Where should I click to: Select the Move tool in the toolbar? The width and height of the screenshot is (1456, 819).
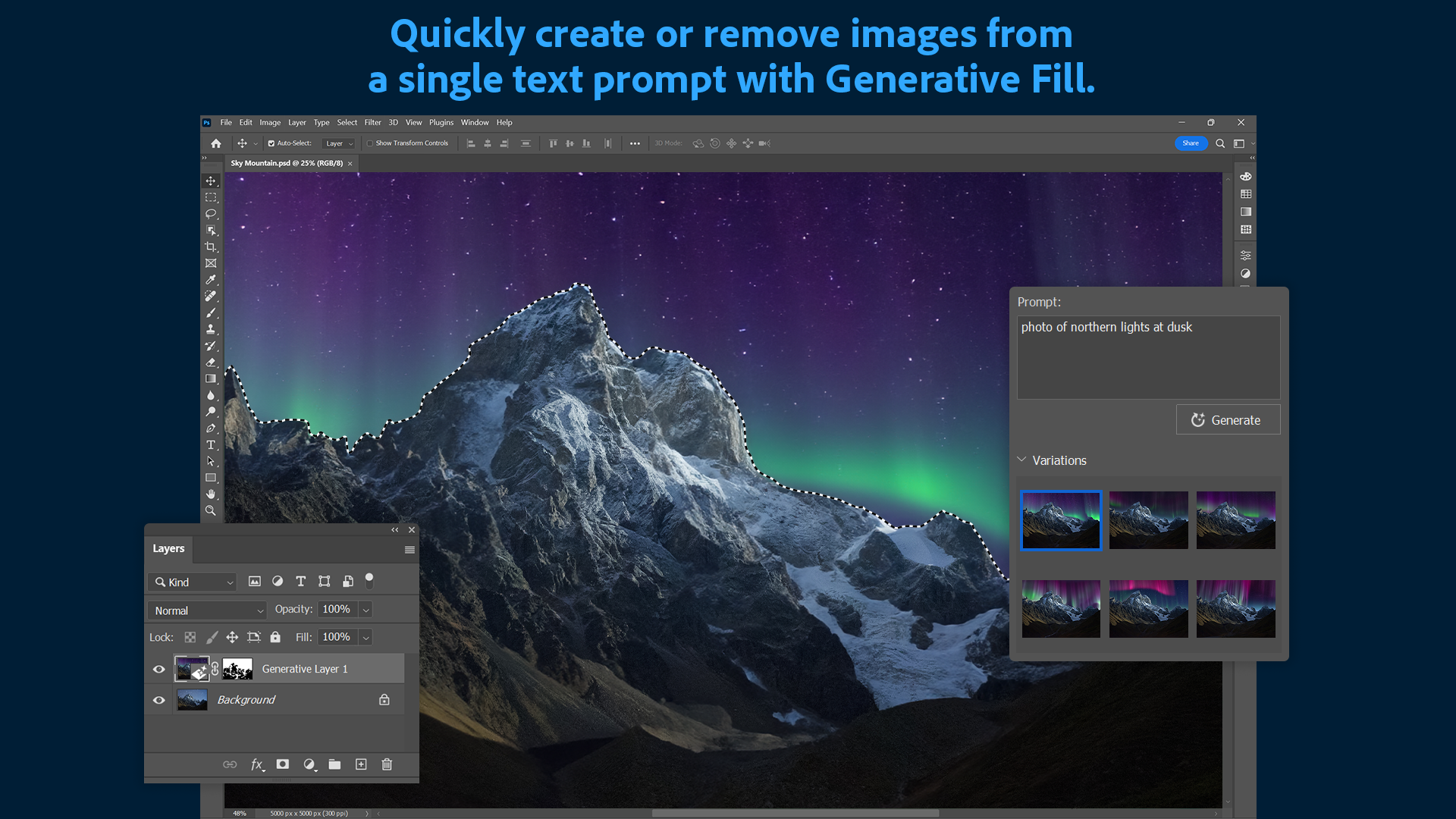[x=211, y=180]
